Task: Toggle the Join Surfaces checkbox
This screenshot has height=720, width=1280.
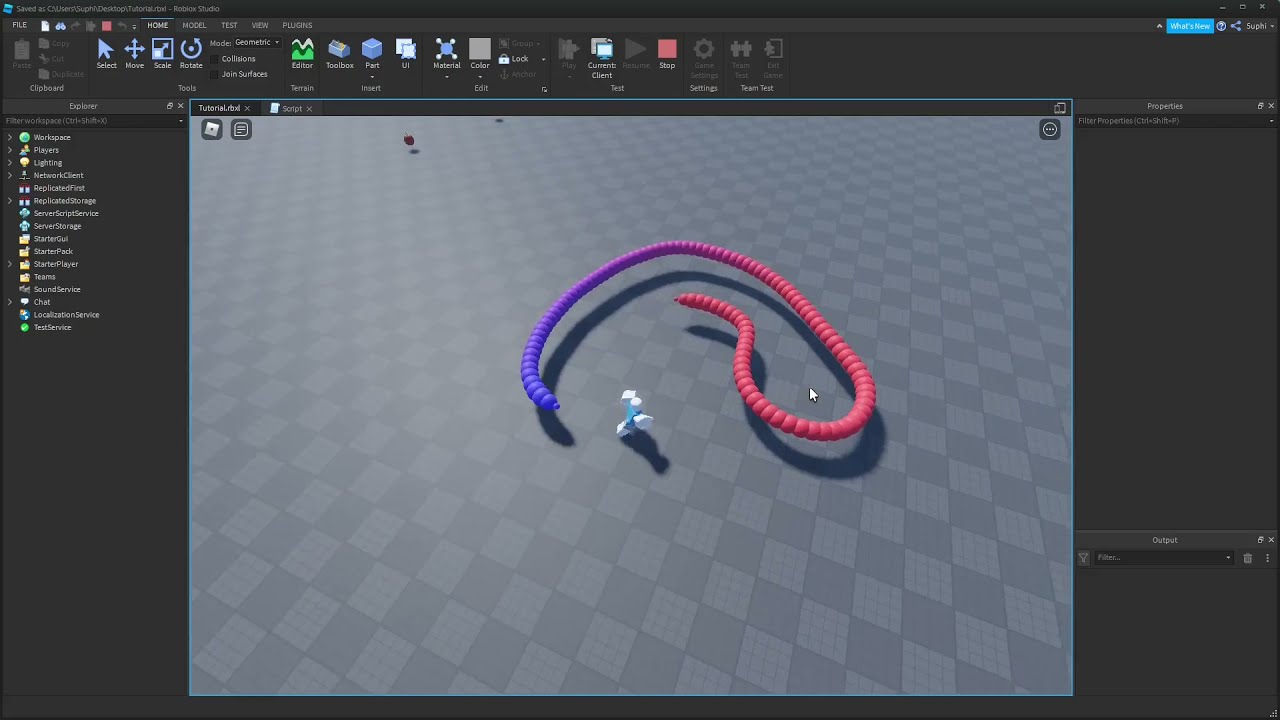Action: coord(215,74)
